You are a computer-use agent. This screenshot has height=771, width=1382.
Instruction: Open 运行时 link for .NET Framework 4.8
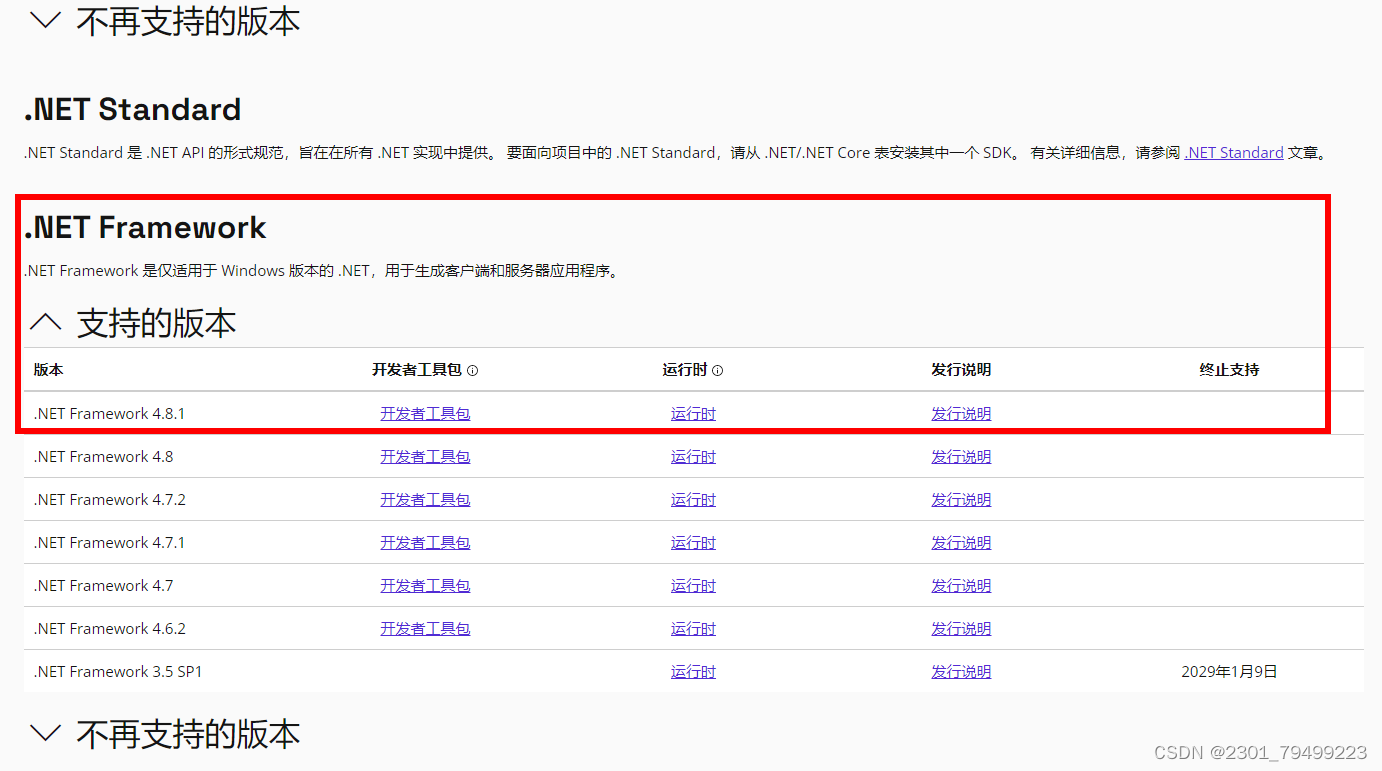click(693, 457)
